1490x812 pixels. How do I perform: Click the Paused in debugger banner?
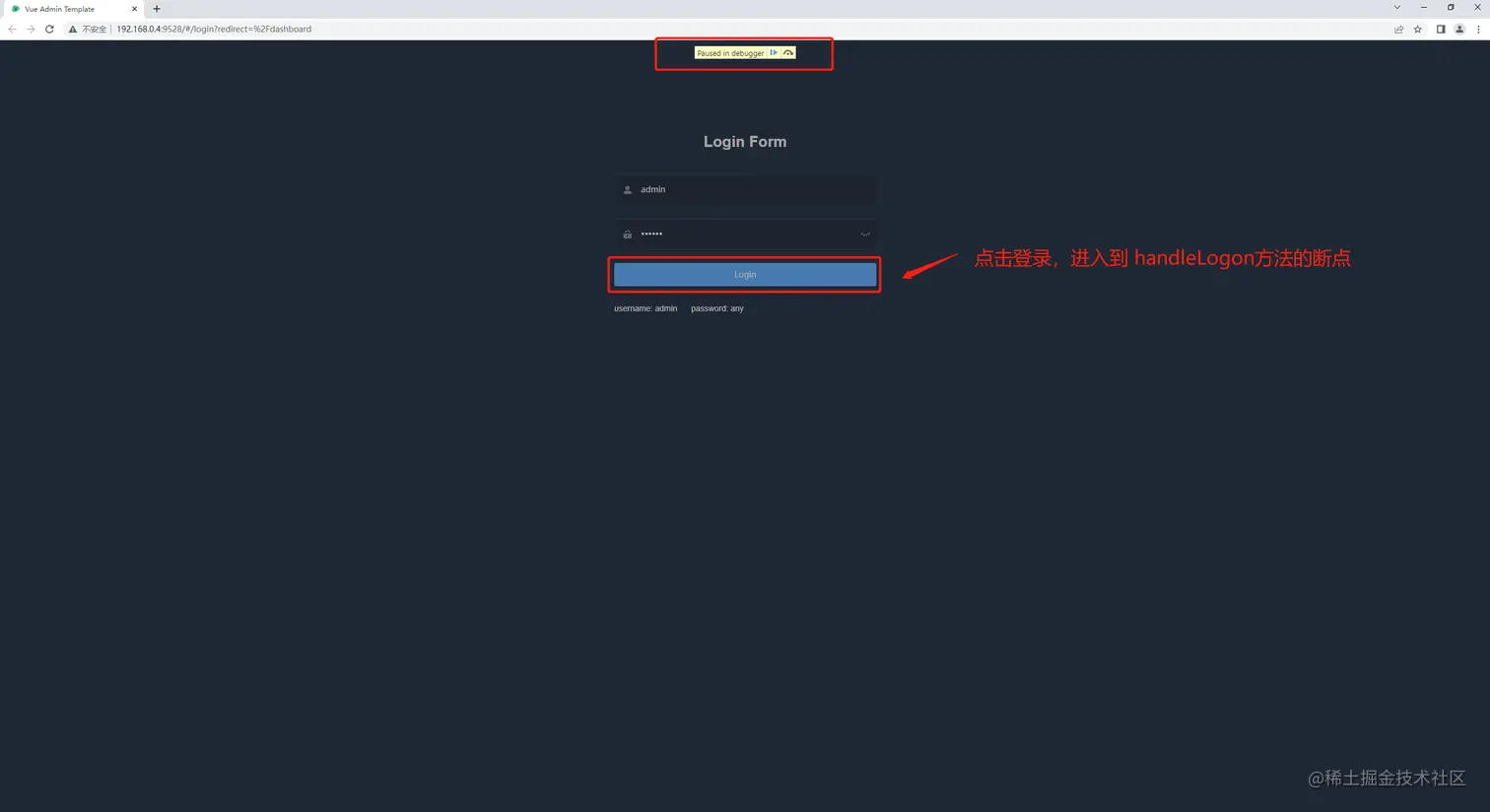coord(730,53)
